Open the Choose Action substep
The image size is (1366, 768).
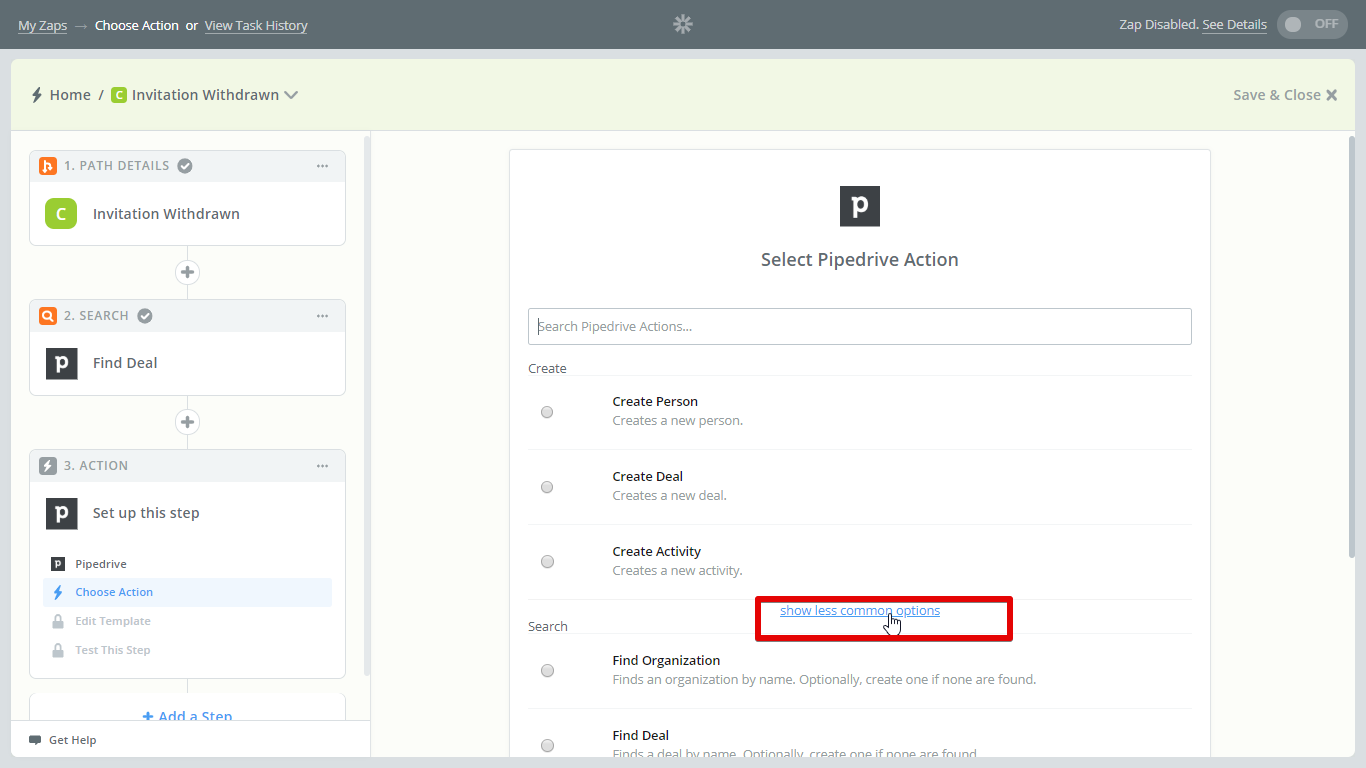tap(188, 592)
